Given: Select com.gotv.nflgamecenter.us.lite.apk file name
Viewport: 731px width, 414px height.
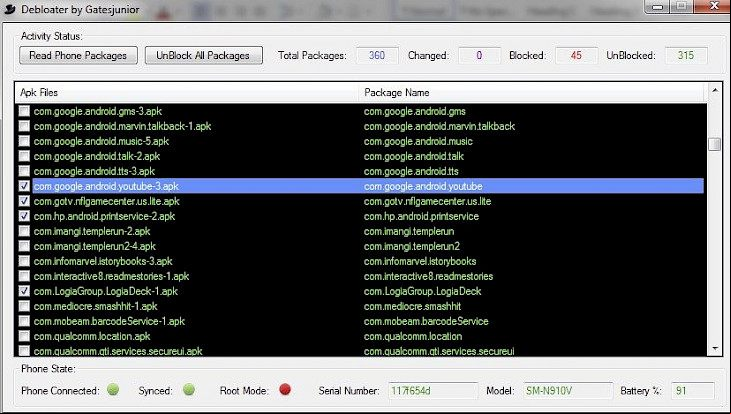Looking at the screenshot, I should pyautogui.click(x=106, y=201).
